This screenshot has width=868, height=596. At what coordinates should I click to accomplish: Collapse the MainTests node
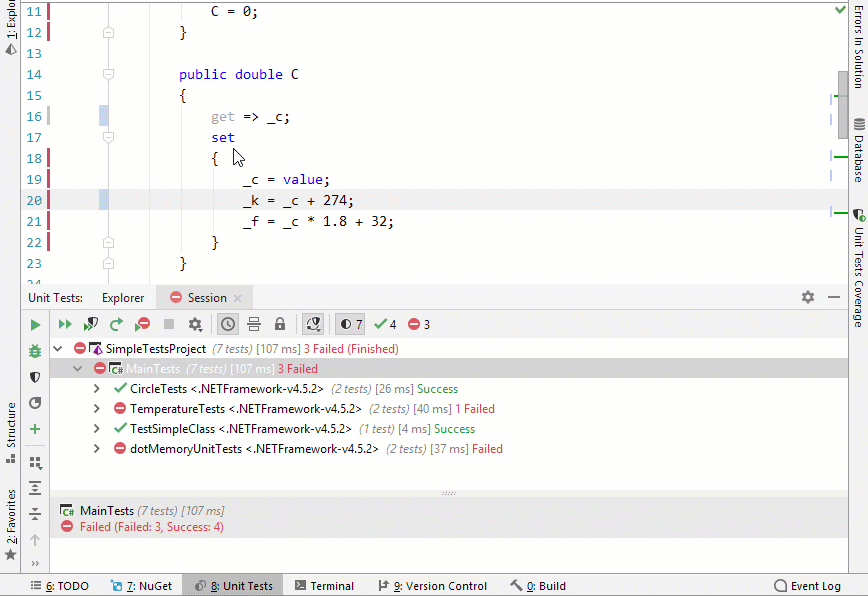click(77, 367)
